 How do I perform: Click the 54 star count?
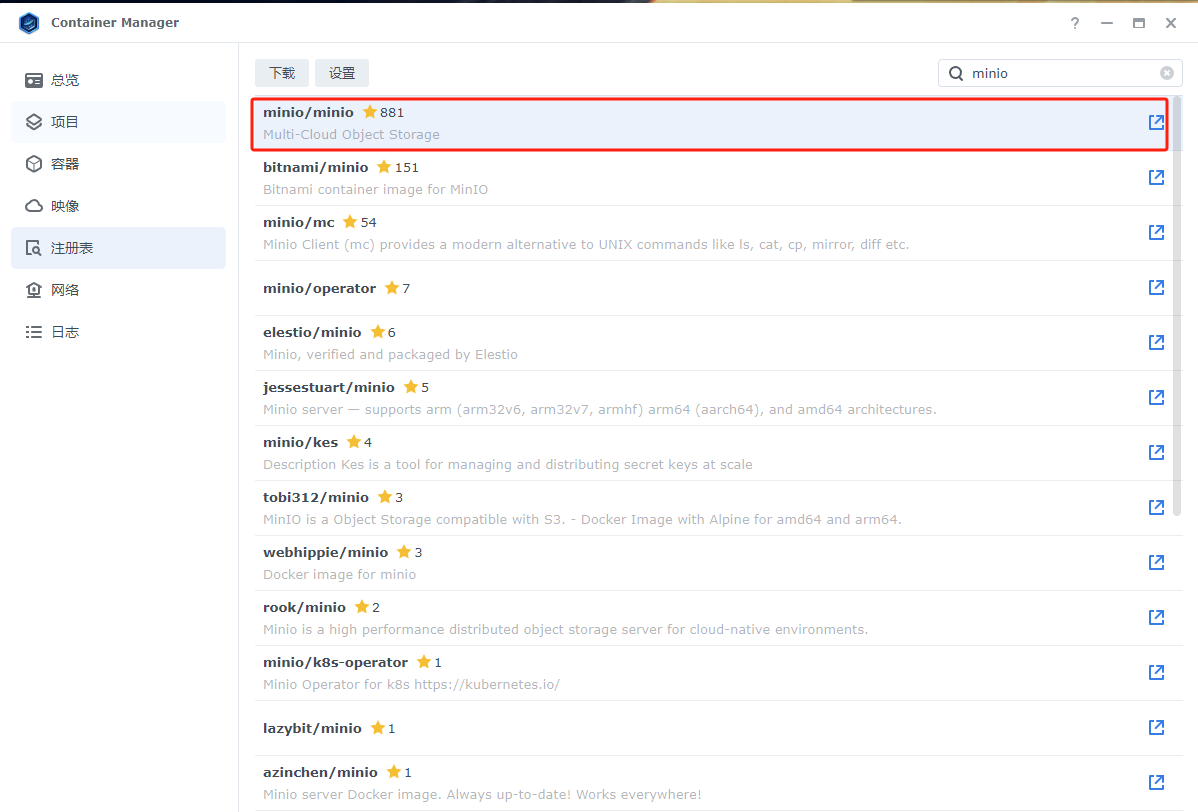pyautogui.click(x=368, y=222)
